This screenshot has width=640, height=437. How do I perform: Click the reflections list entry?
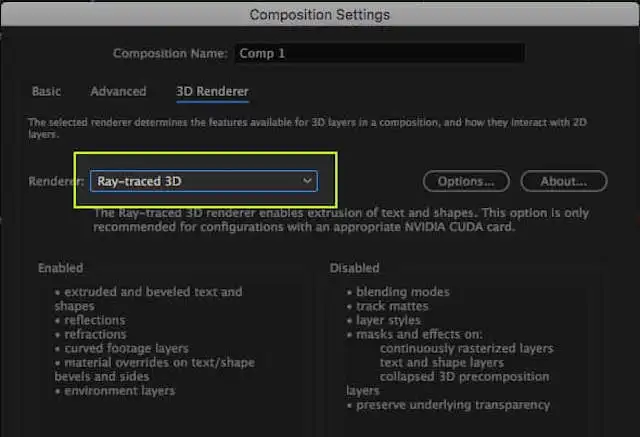click(90, 320)
